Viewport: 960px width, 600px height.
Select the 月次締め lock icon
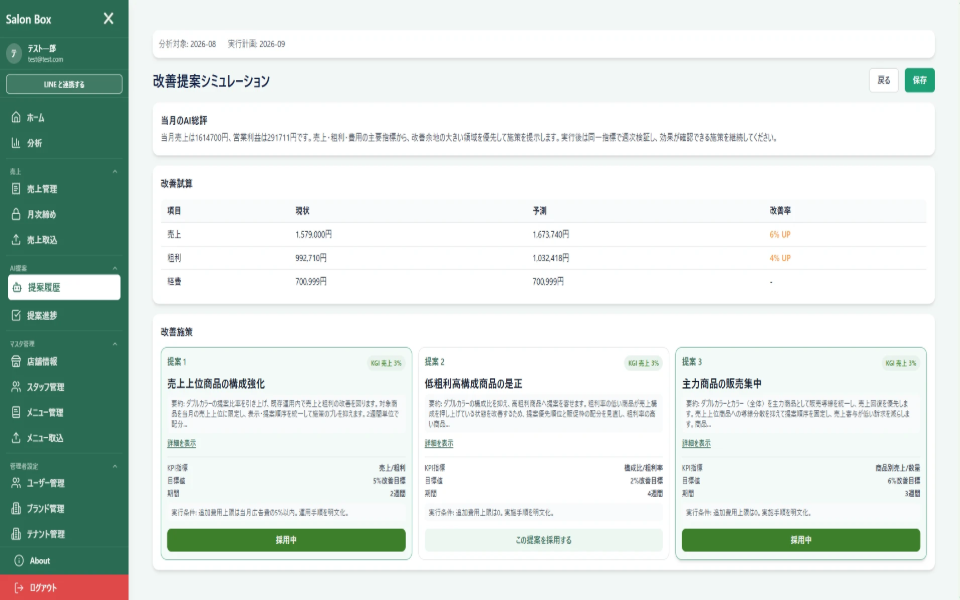click(x=16, y=214)
